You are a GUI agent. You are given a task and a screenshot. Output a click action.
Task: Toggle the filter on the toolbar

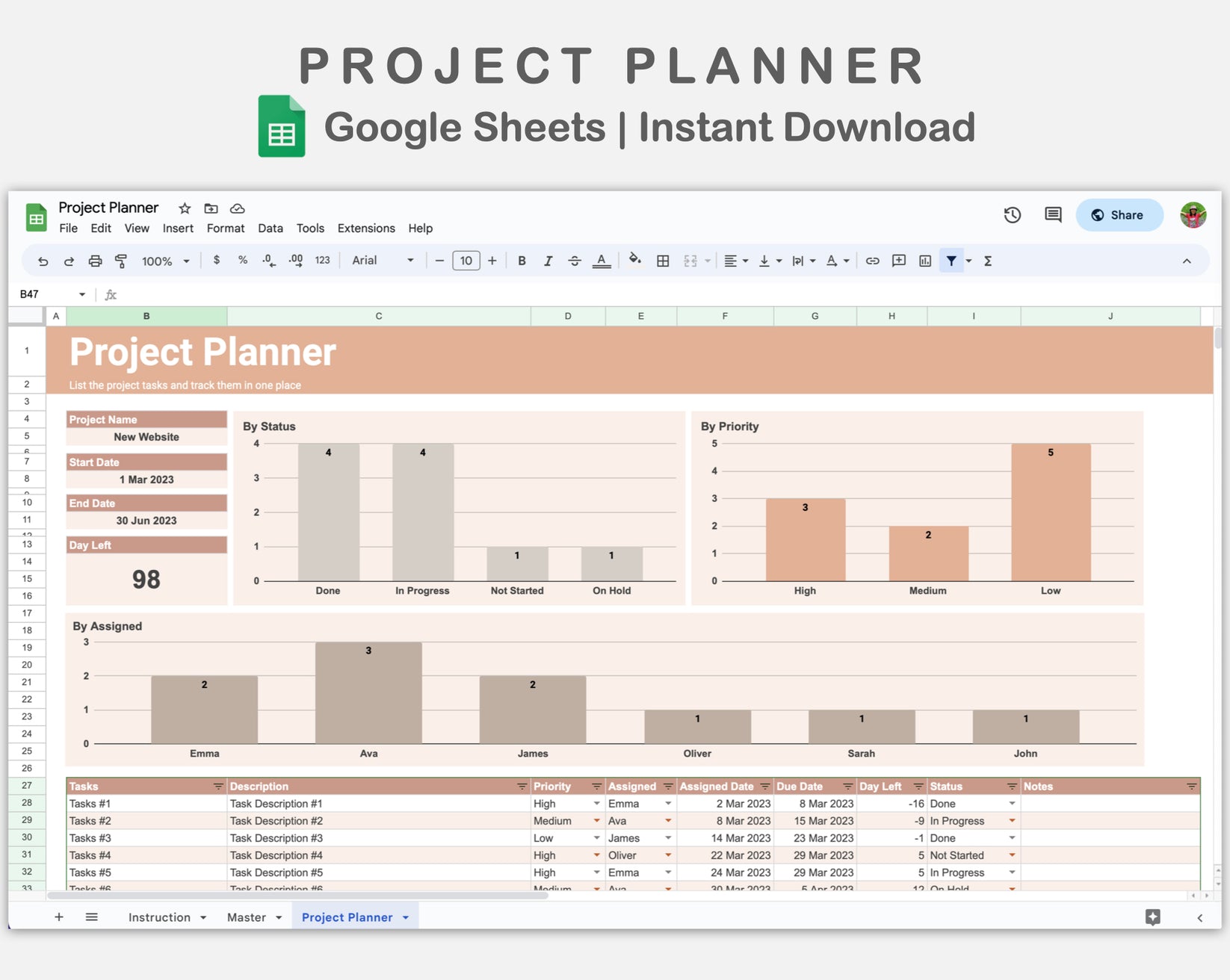click(951, 261)
